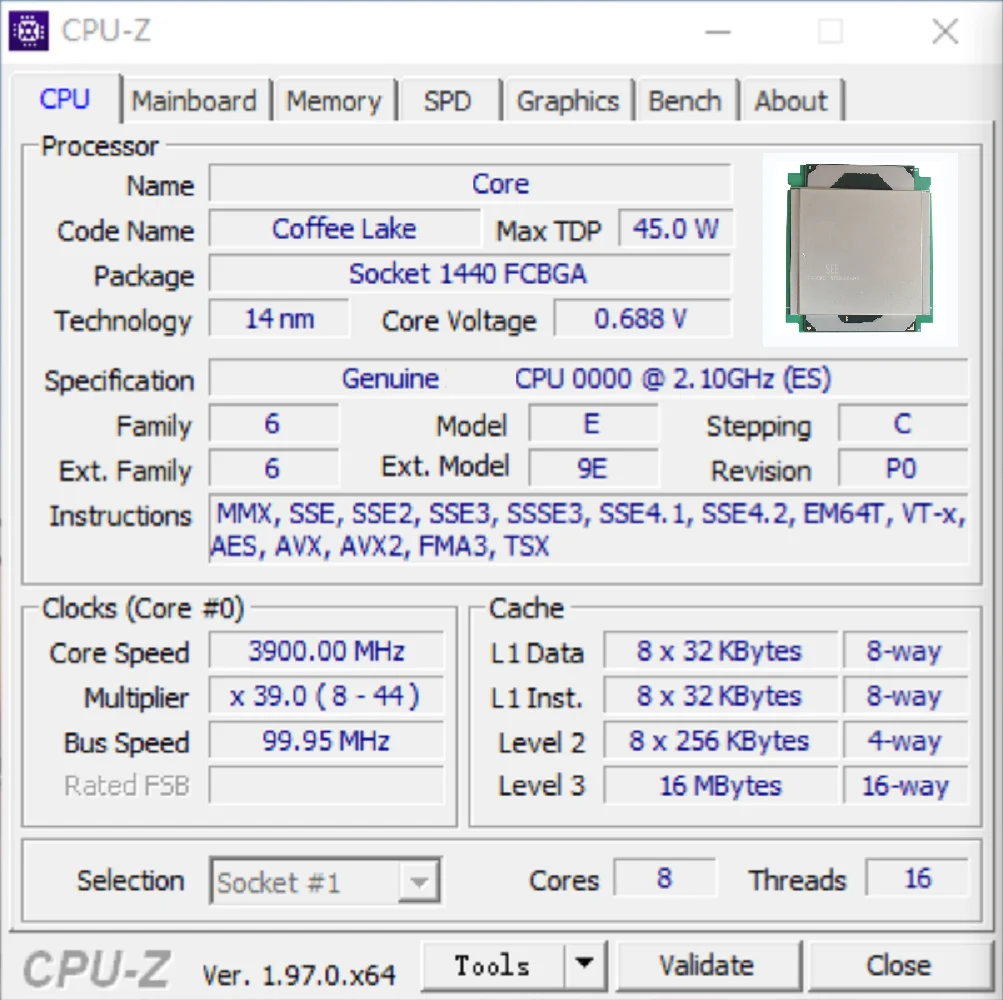Image resolution: width=1003 pixels, height=1000 pixels.
Task: Click the Revision P0 value
Action: pyautogui.click(x=903, y=468)
